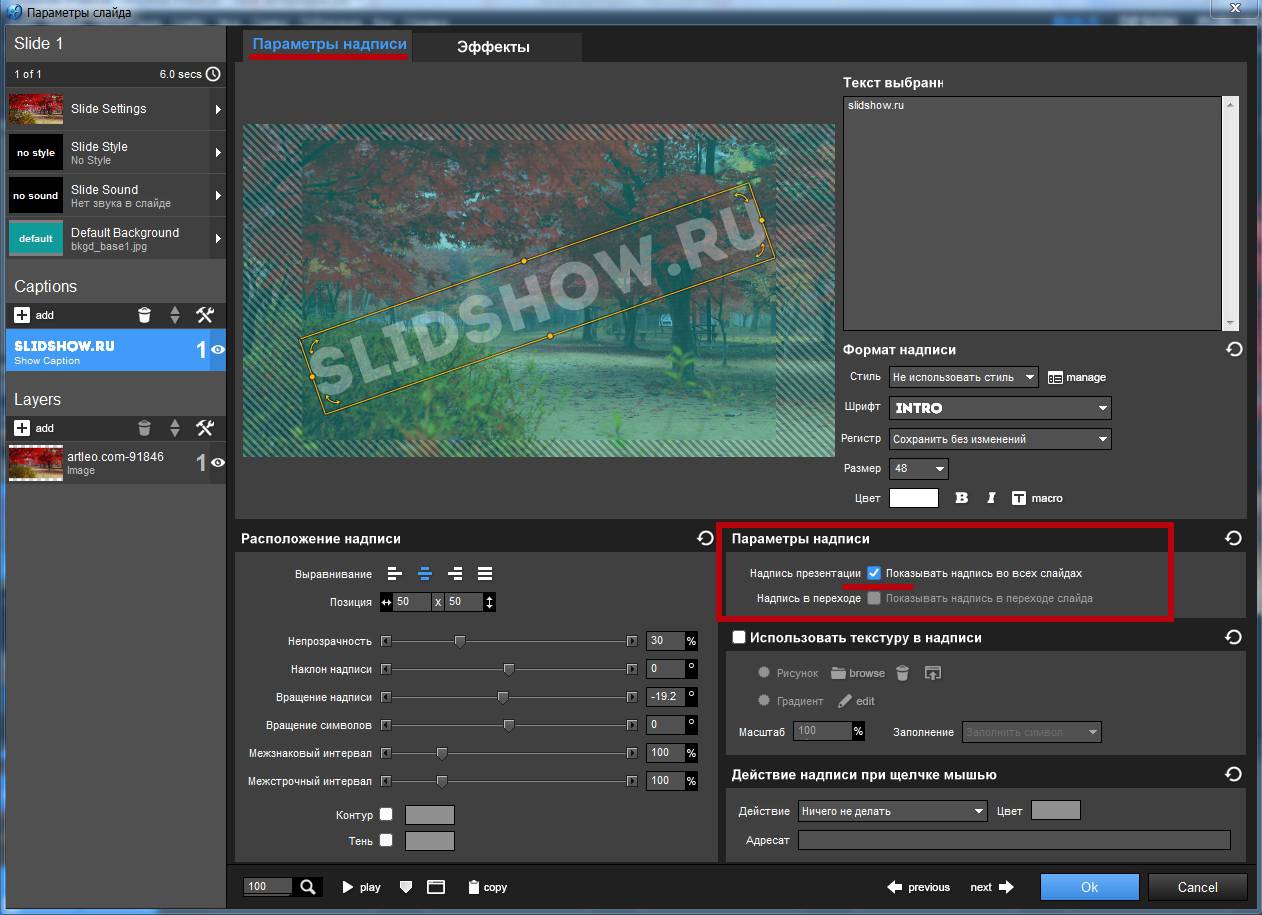Click the Адресат destination input field
The height and width of the screenshot is (915, 1262).
click(x=1014, y=840)
